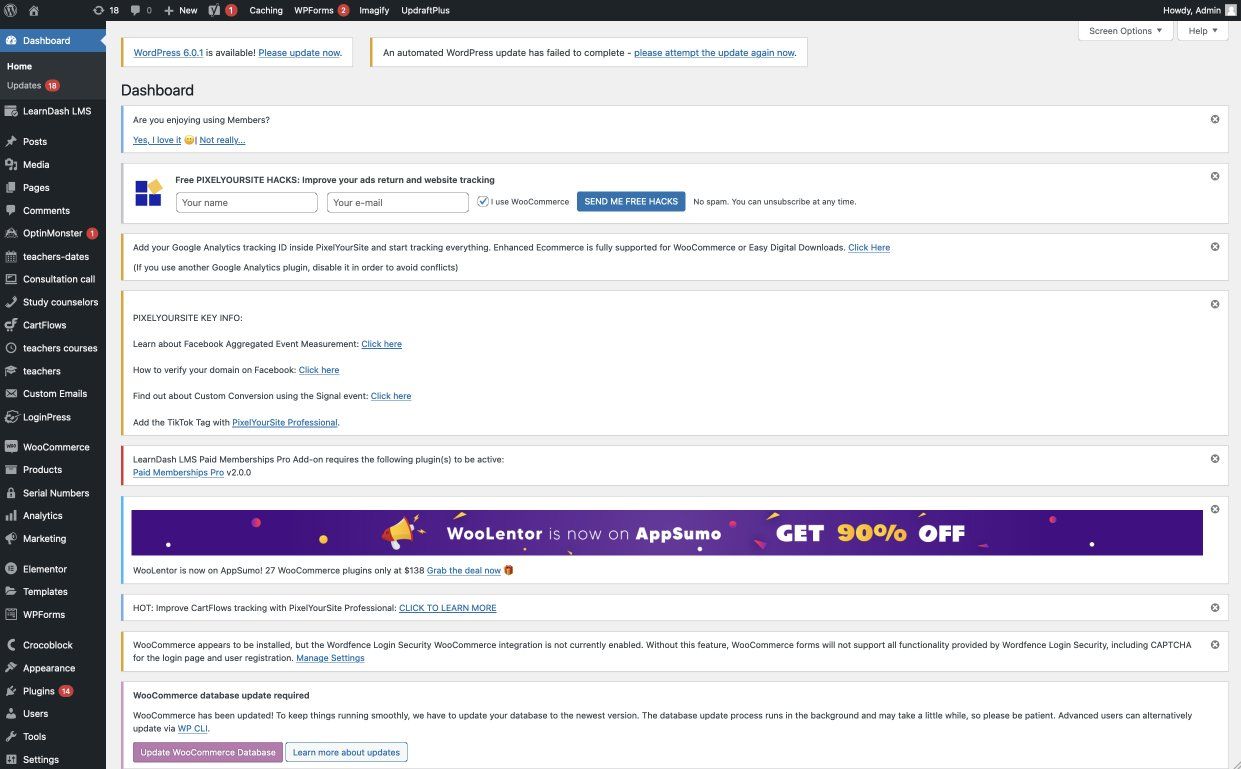Open the LearnDash LMS sidebar menu
Screen dimensions: 1241x769
(x=53, y=111)
